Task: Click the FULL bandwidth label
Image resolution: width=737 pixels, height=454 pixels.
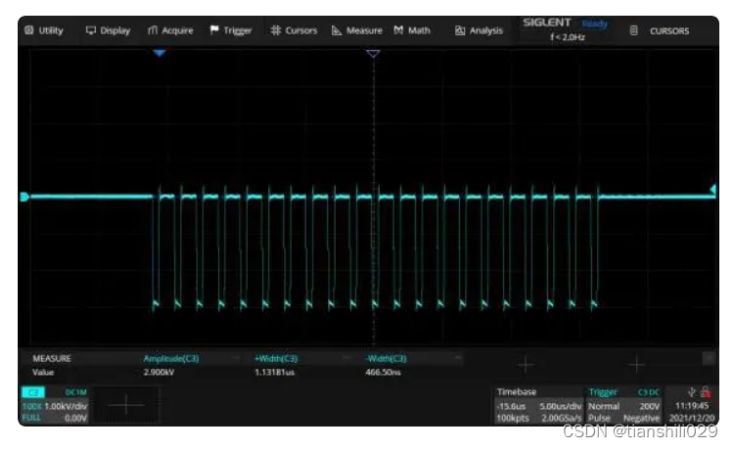Action: pyautogui.click(x=31, y=418)
